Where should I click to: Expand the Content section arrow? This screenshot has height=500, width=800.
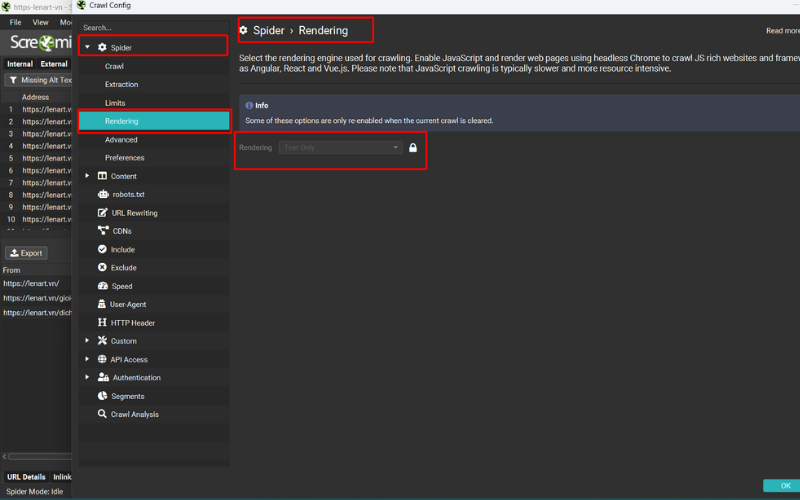click(x=88, y=176)
